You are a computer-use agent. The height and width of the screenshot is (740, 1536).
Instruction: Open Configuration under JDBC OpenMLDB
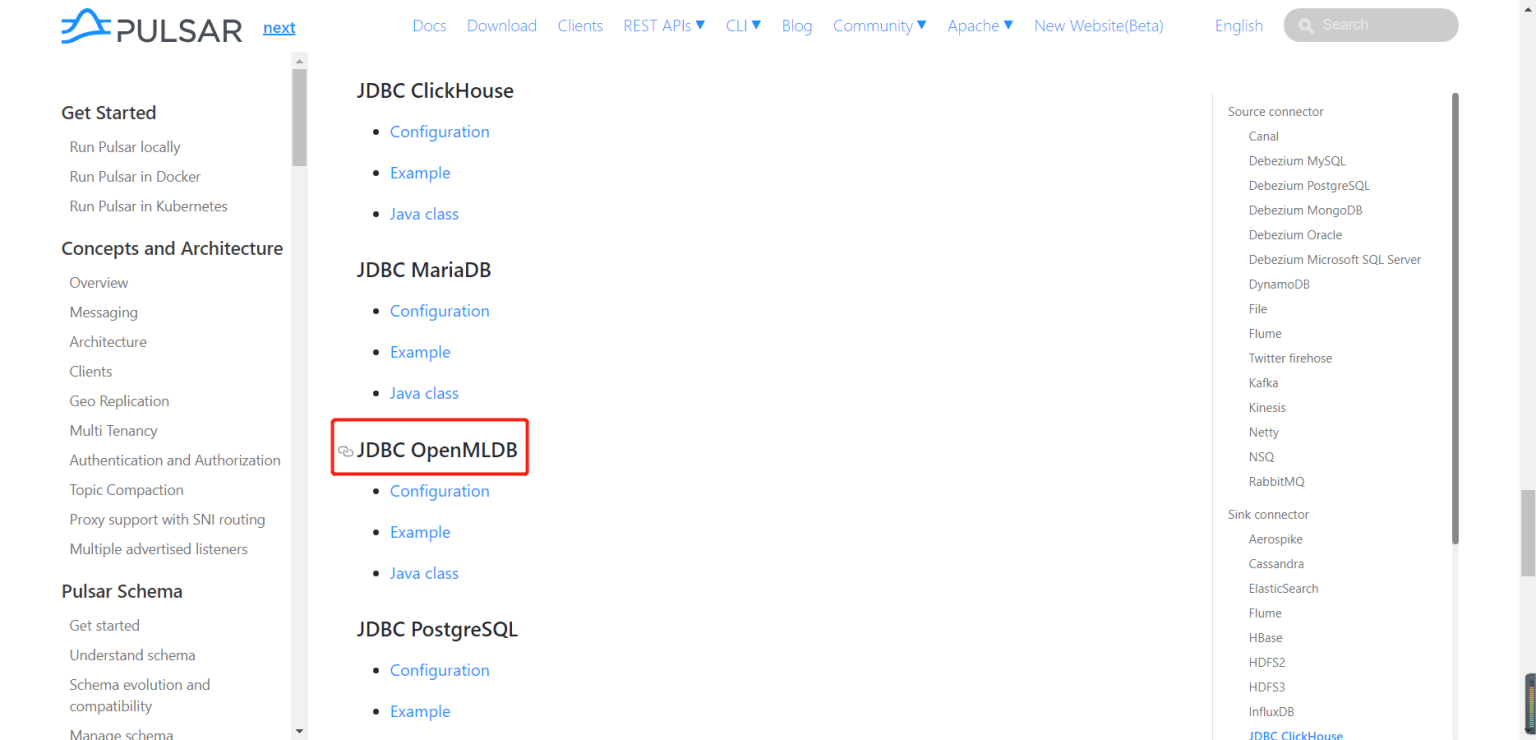(x=440, y=491)
